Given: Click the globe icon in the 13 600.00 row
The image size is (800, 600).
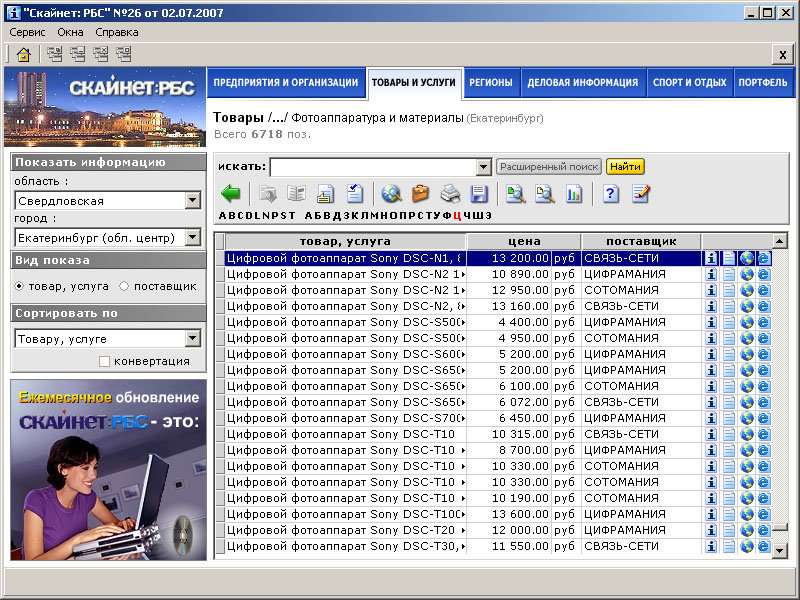Looking at the screenshot, I should point(746,514).
